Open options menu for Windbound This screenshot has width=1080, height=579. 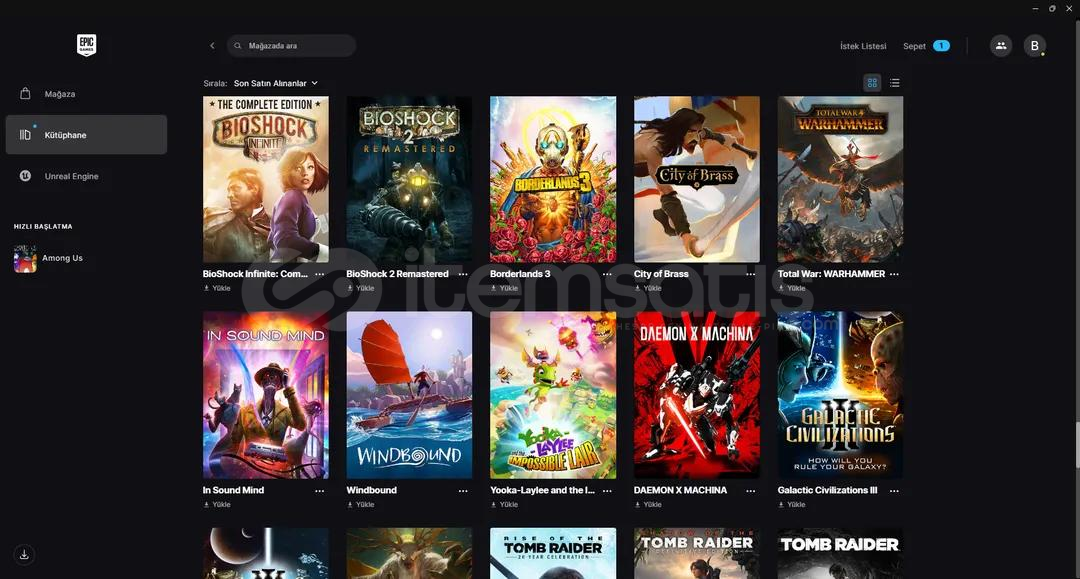point(463,491)
